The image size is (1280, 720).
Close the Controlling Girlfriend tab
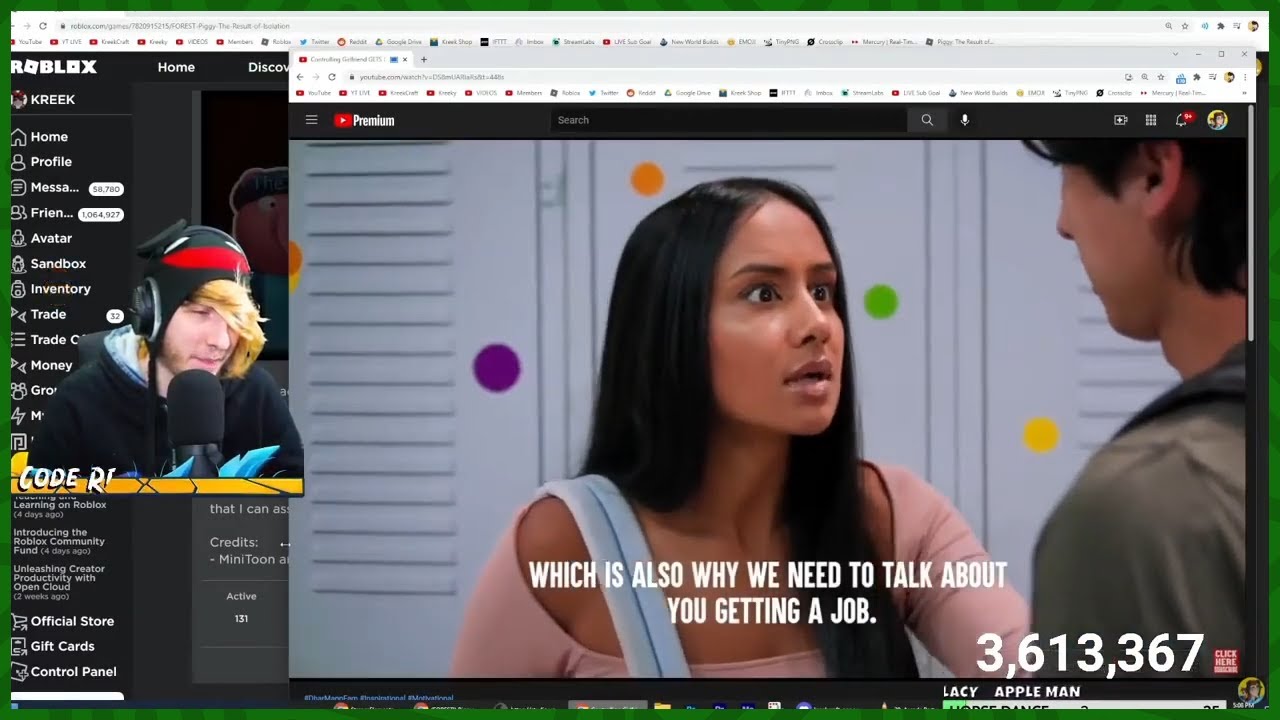click(x=405, y=60)
